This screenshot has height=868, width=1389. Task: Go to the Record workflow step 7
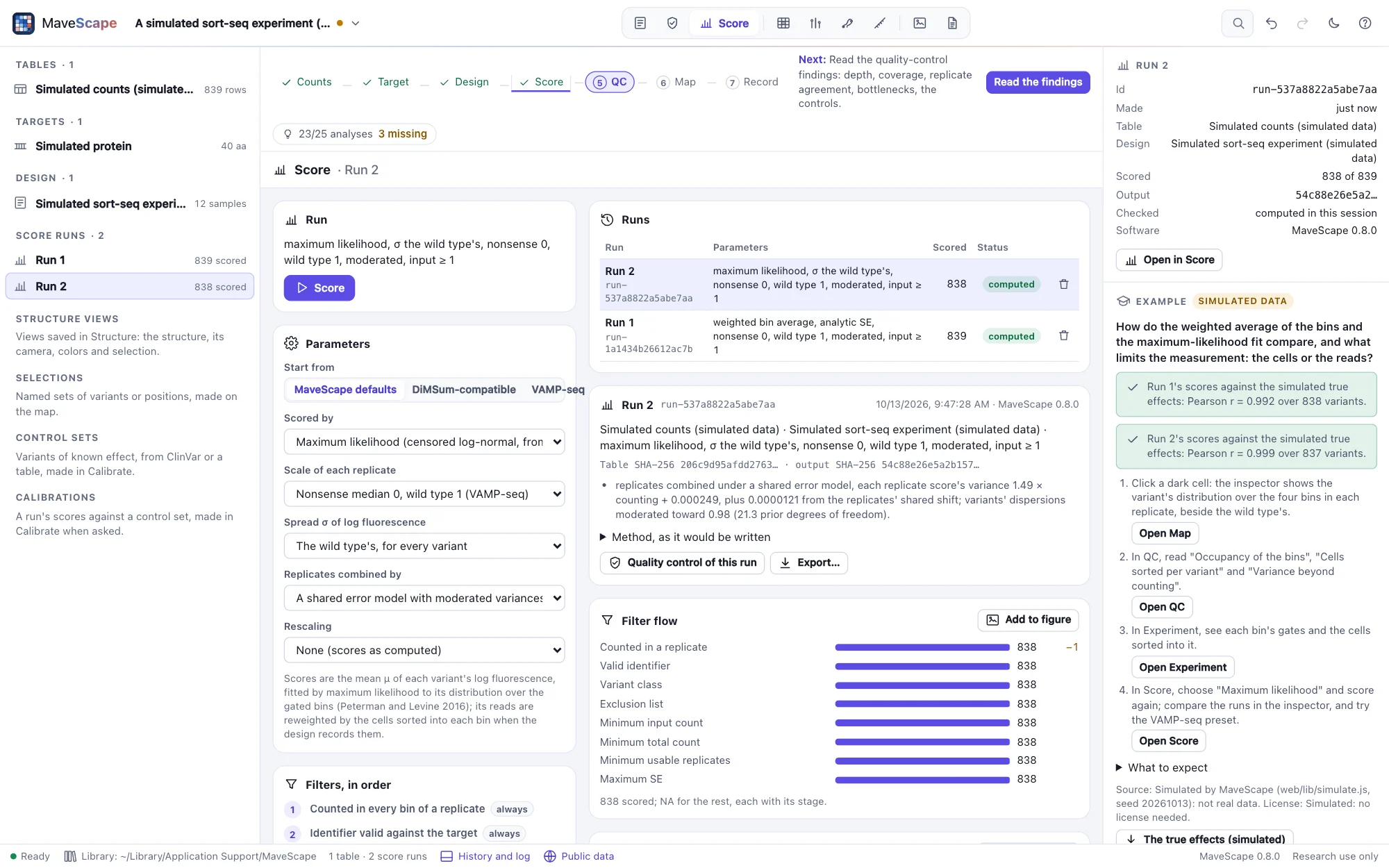click(751, 82)
